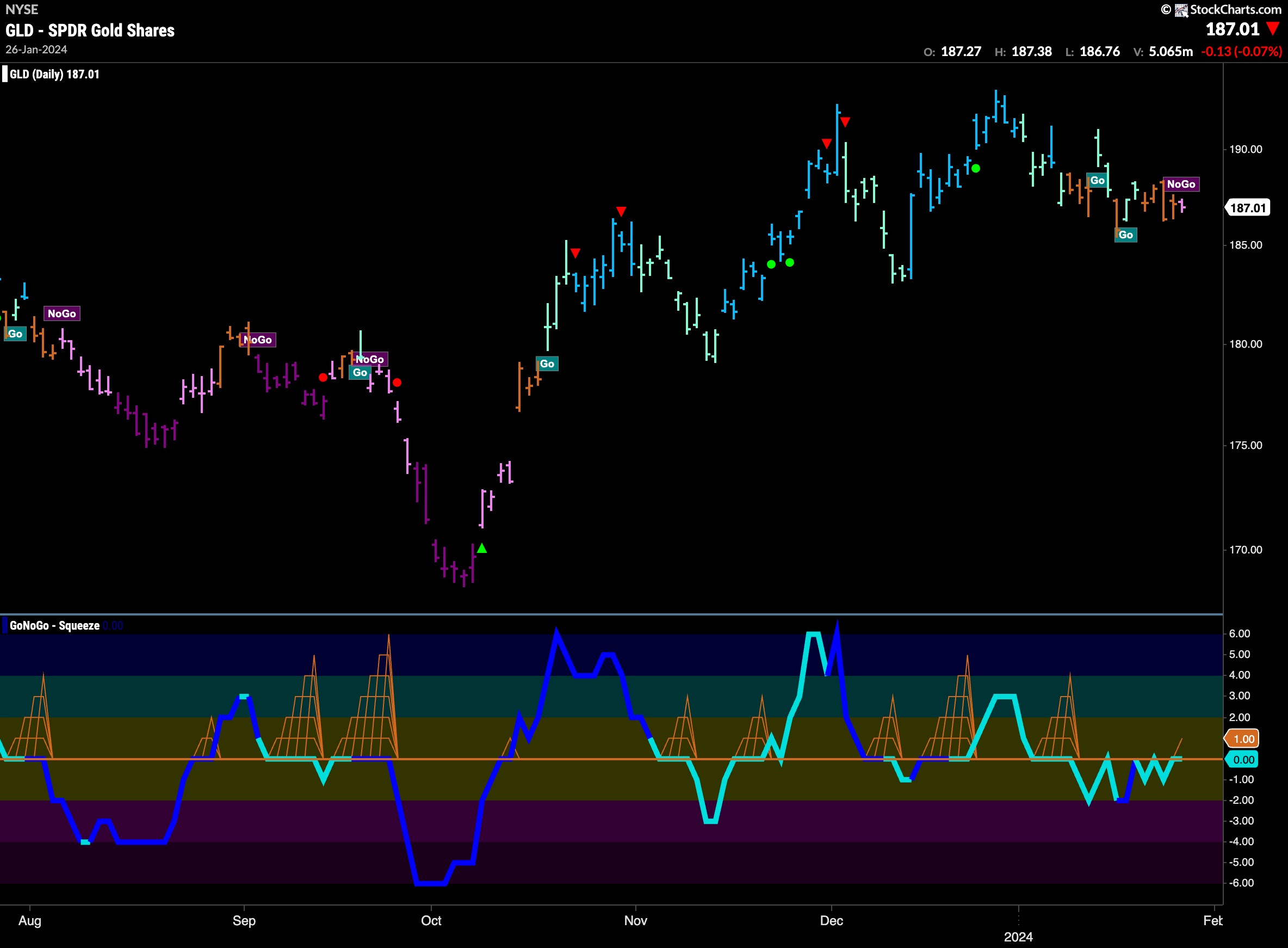1288x948 pixels.
Task: Click the Oct label on time axis
Action: pos(431,920)
